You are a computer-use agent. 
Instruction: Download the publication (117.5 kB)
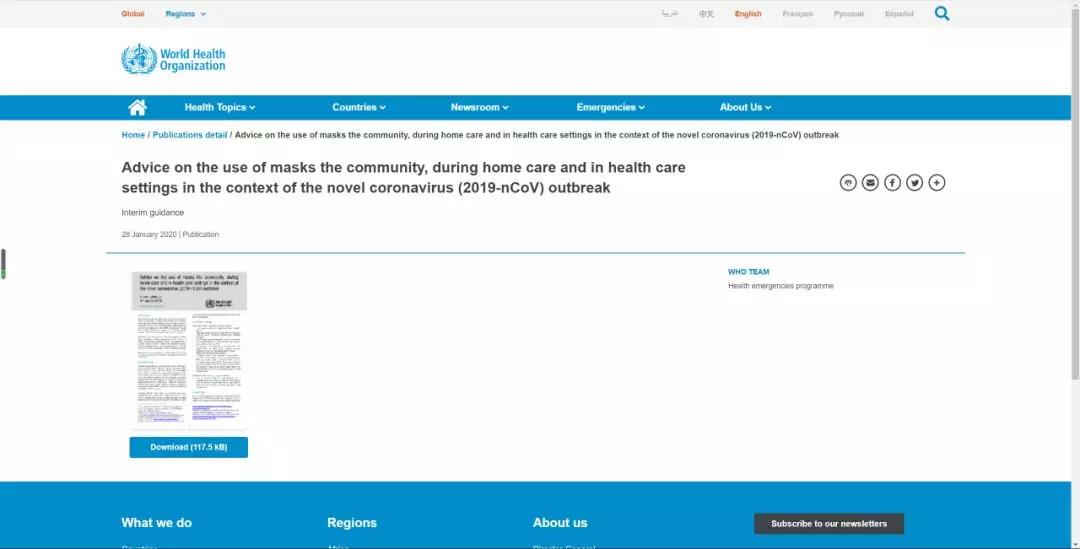189,447
